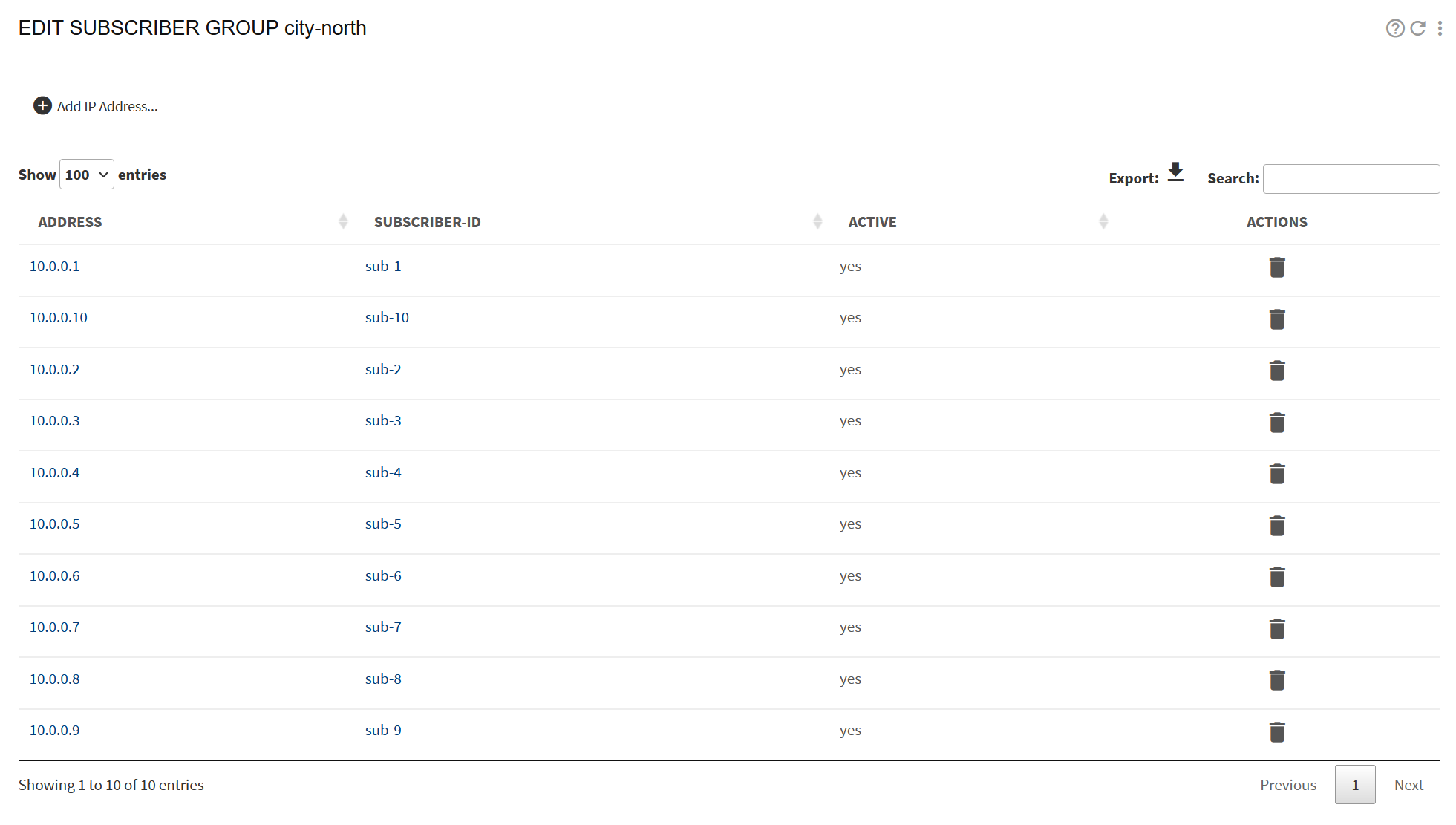This screenshot has width=1456, height=825.
Task: Open the three-dot overflow menu
Action: click(1440, 27)
